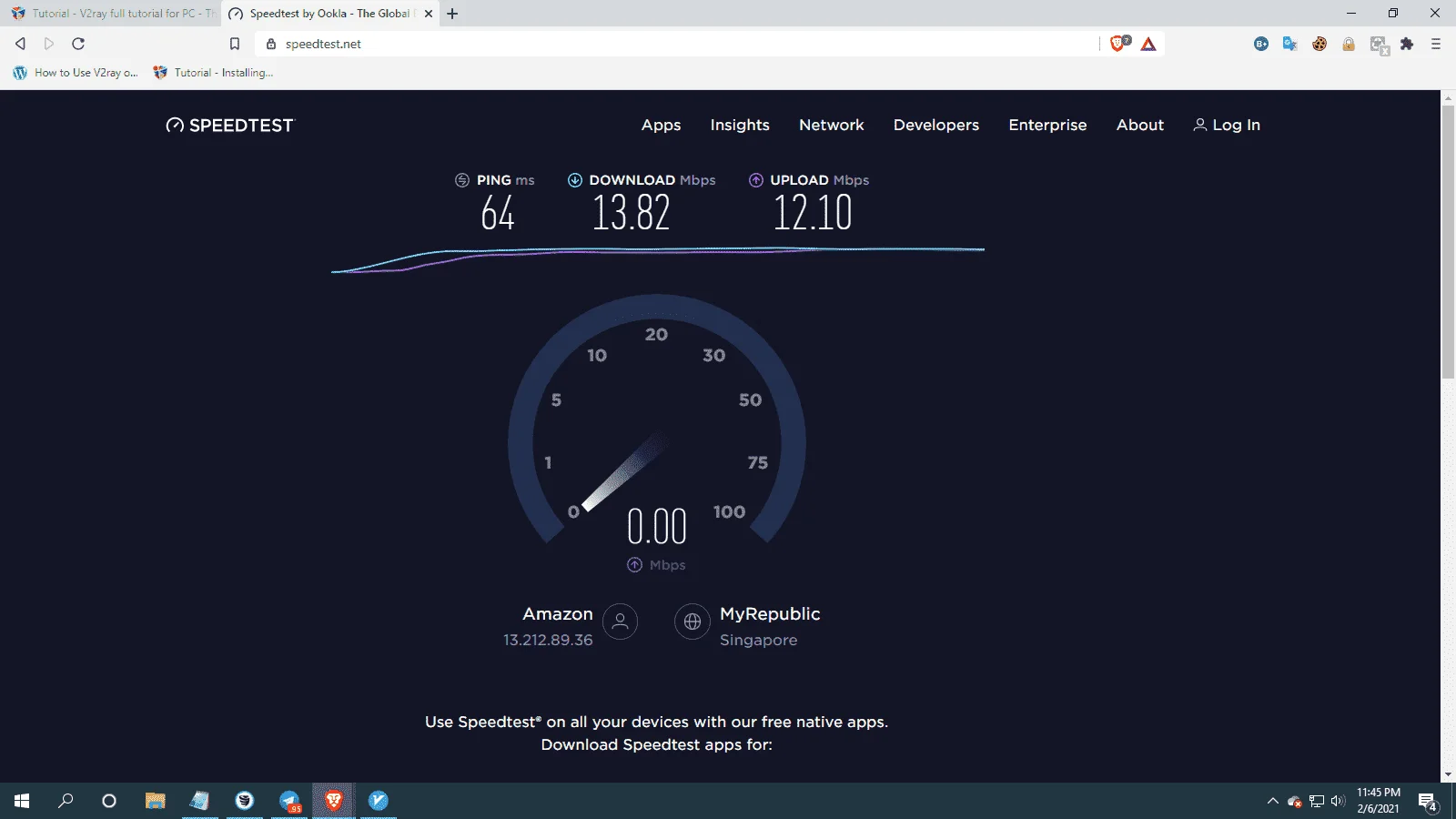Screen dimensions: 1456x819
Task: Open the translate extension icon
Action: click(x=1290, y=44)
